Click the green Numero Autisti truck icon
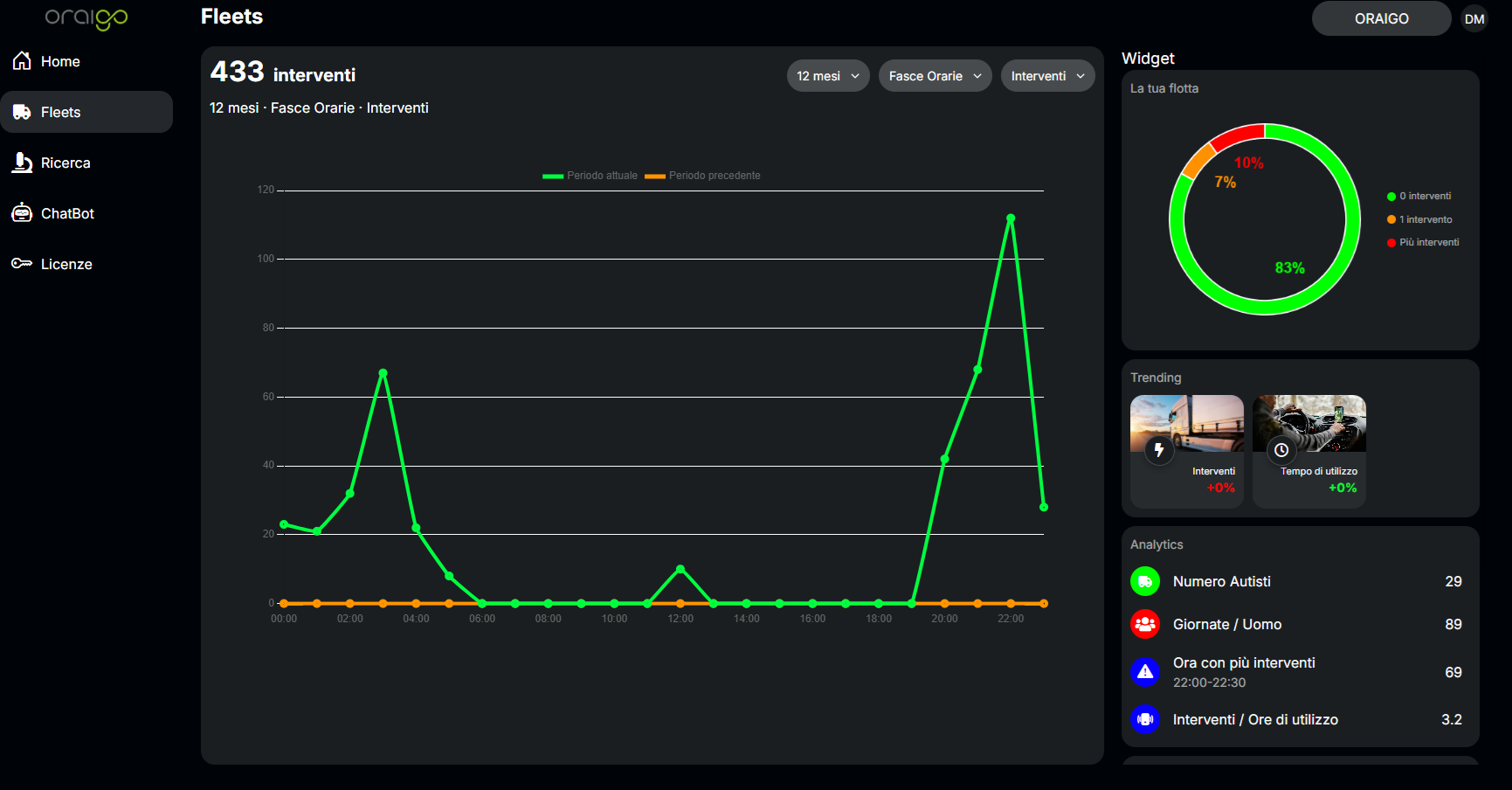Image resolution: width=1512 pixels, height=790 pixels. click(x=1144, y=581)
